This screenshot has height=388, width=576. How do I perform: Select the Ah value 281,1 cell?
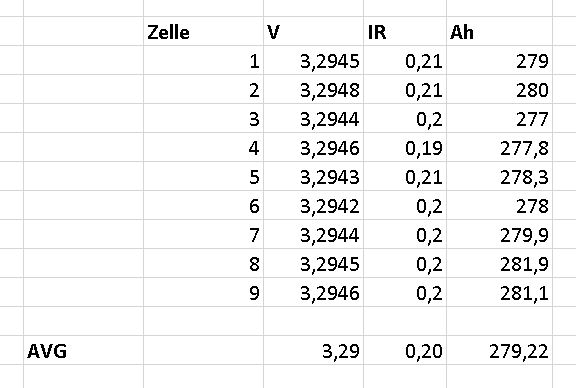(x=500, y=292)
